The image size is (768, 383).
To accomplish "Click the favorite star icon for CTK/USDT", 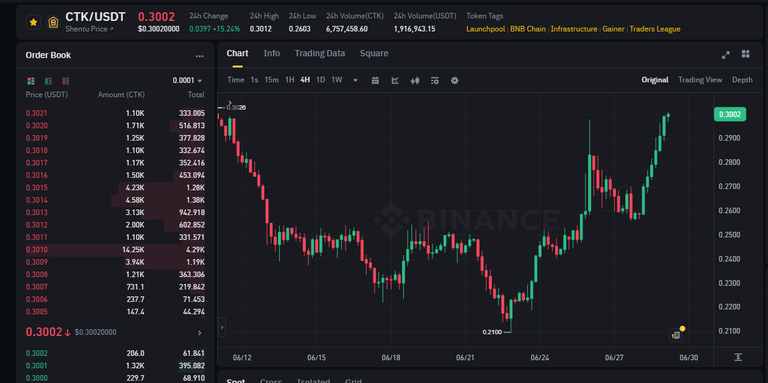I will pos(33,22).
